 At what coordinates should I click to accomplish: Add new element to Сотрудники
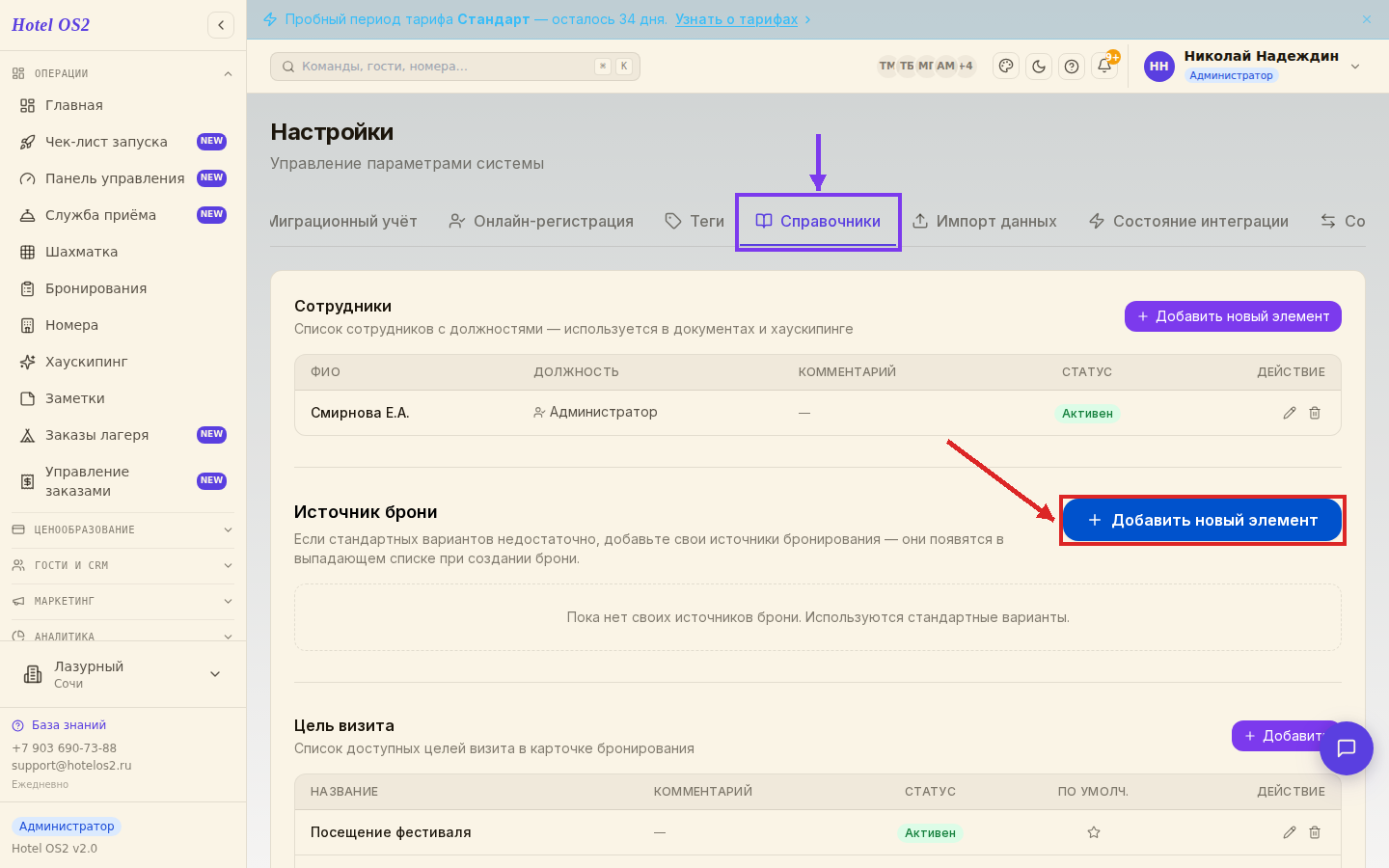point(1233,316)
